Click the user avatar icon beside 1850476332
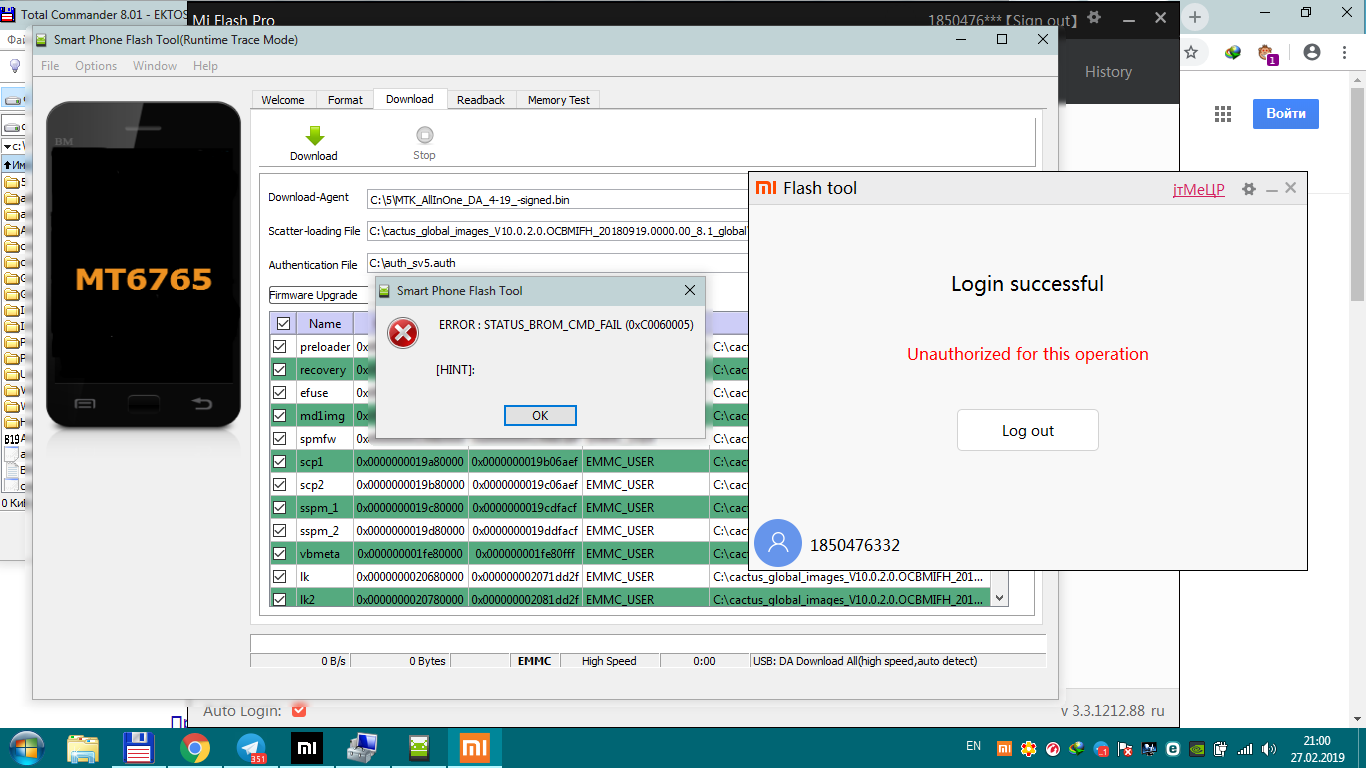 coord(778,544)
